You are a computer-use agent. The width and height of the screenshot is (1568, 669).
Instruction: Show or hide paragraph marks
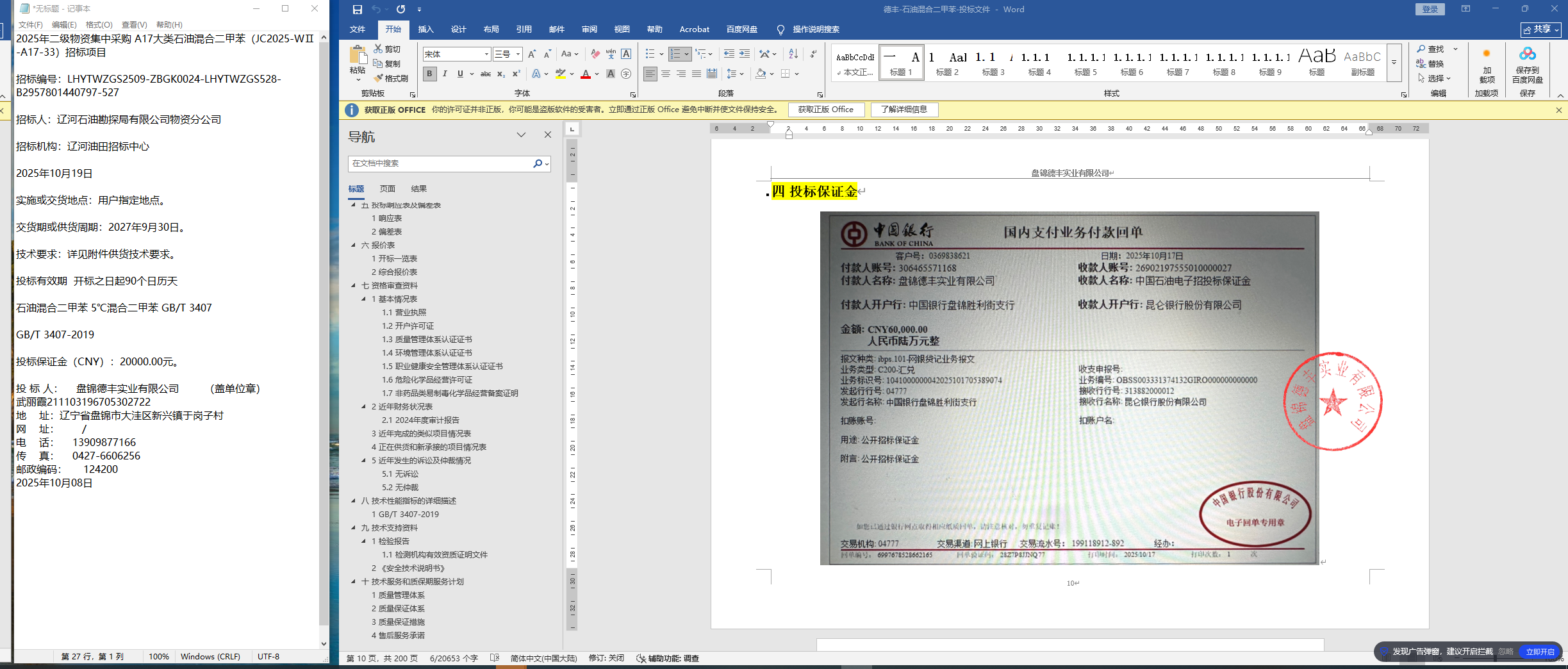813,54
